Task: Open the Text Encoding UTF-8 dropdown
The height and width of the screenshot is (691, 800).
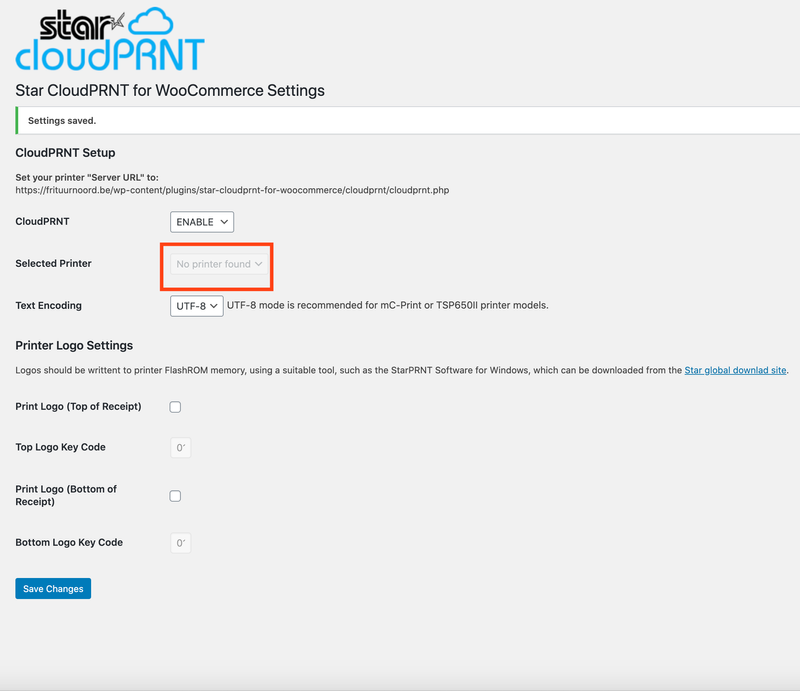Action: tap(196, 306)
